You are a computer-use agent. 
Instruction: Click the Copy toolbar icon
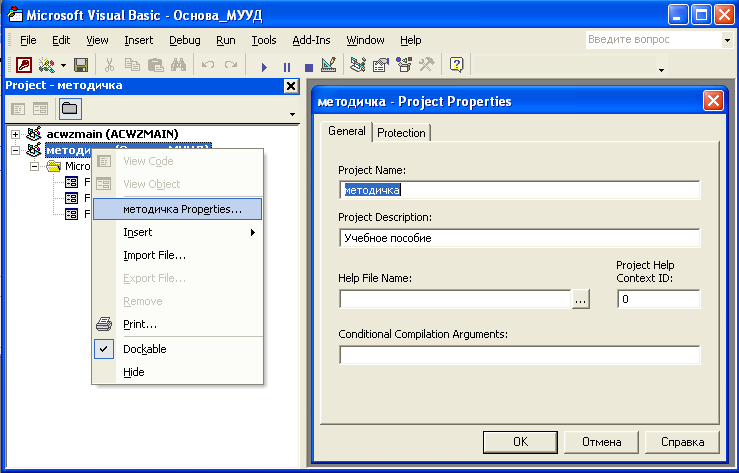pos(132,65)
